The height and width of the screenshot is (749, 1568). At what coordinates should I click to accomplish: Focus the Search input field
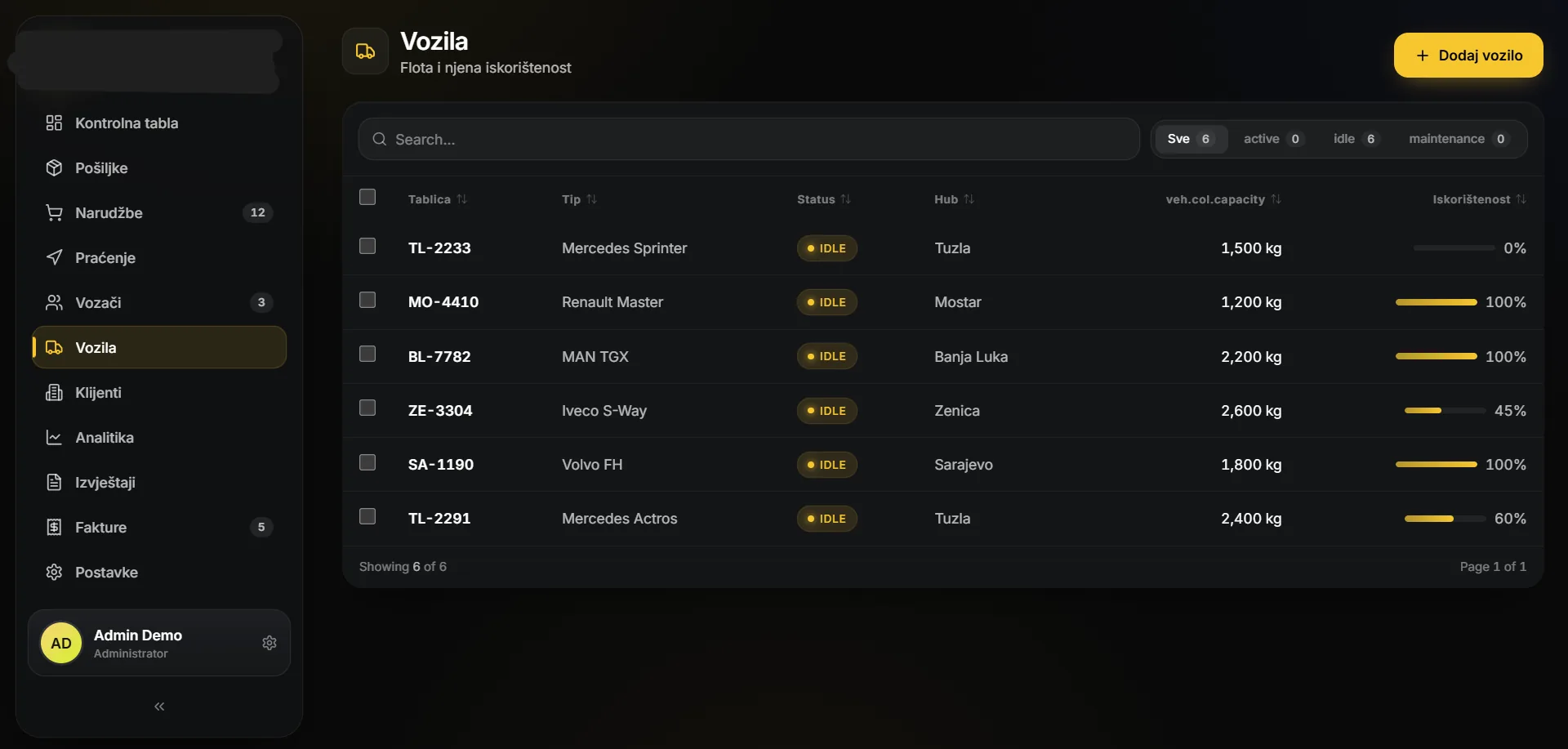tap(749, 139)
